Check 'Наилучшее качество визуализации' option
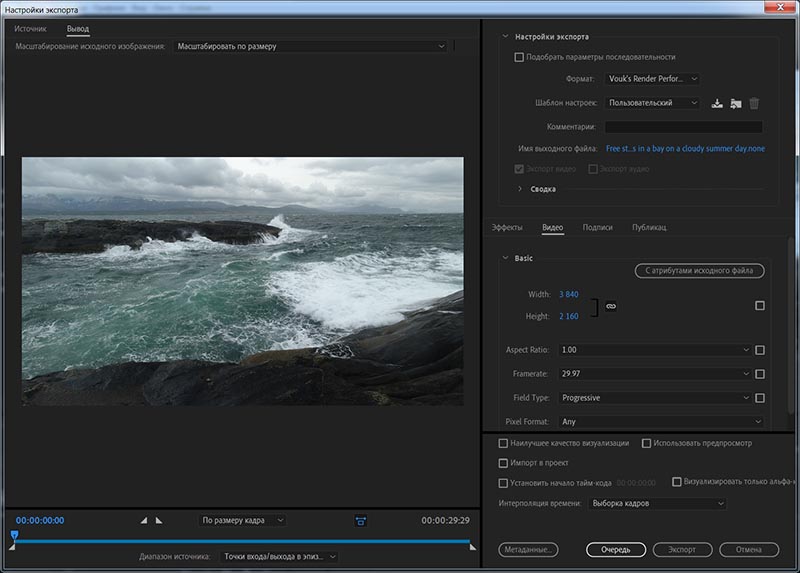800x573 pixels. (503, 443)
